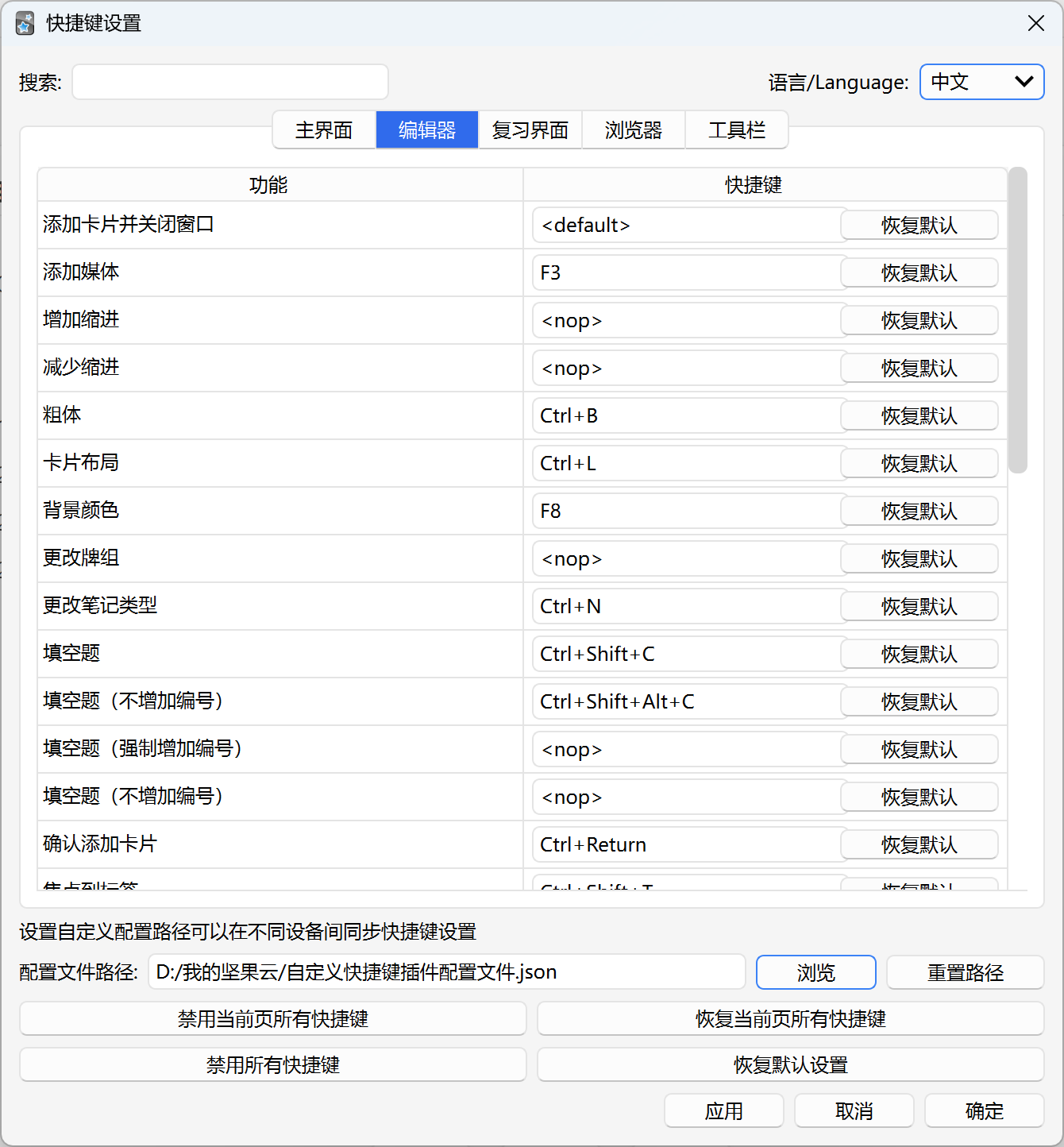Viewport: 1064px width, 1147px height.
Task: Click the 重置路径 button
Action: (965, 971)
